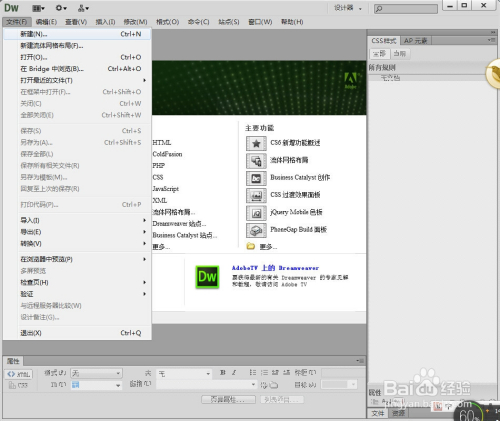The width and height of the screenshot is (500, 421).
Task: Open the format dropdown in properties panel
Action: pyautogui.click(x=97, y=373)
